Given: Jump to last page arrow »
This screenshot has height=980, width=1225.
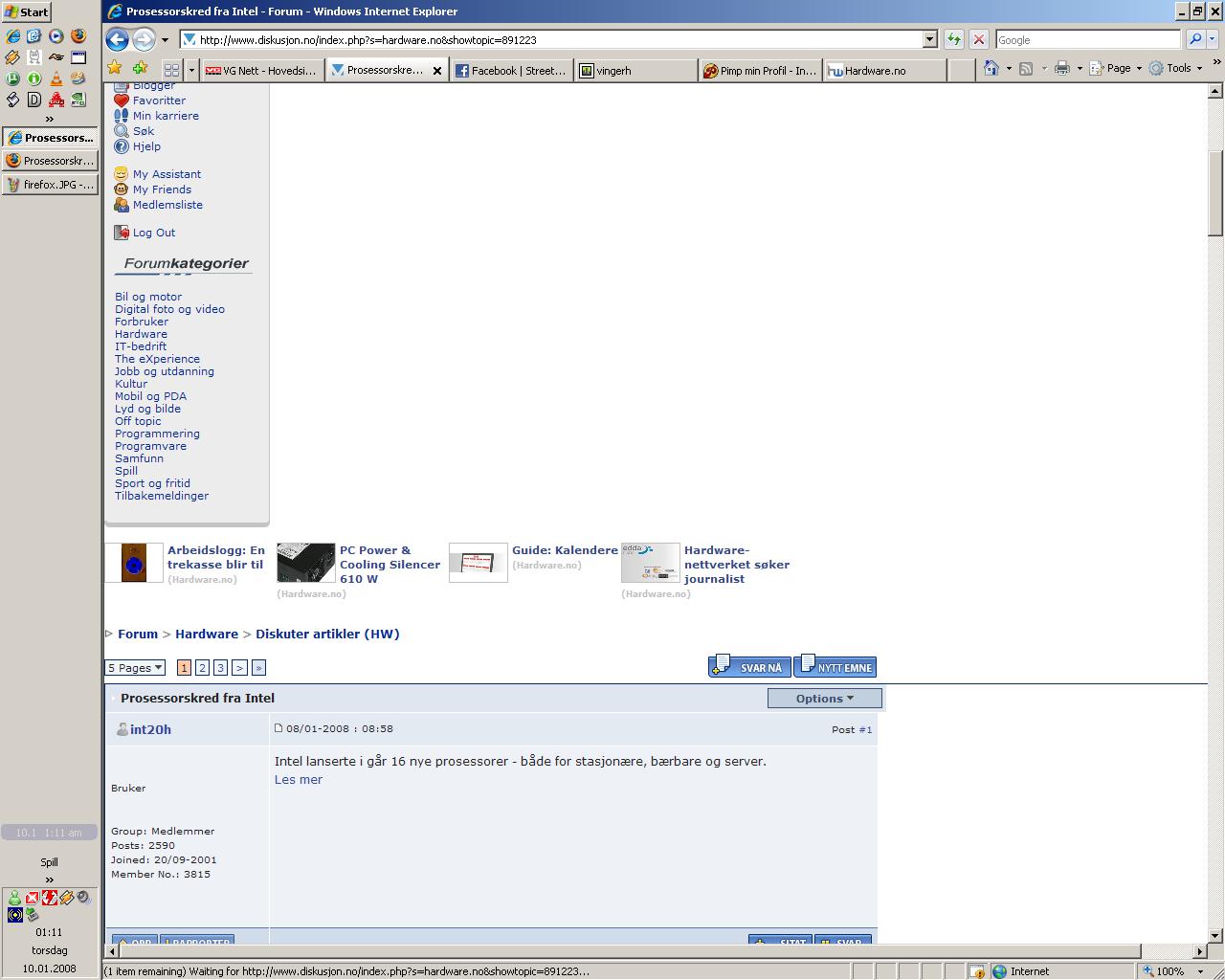Looking at the screenshot, I should [x=258, y=668].
